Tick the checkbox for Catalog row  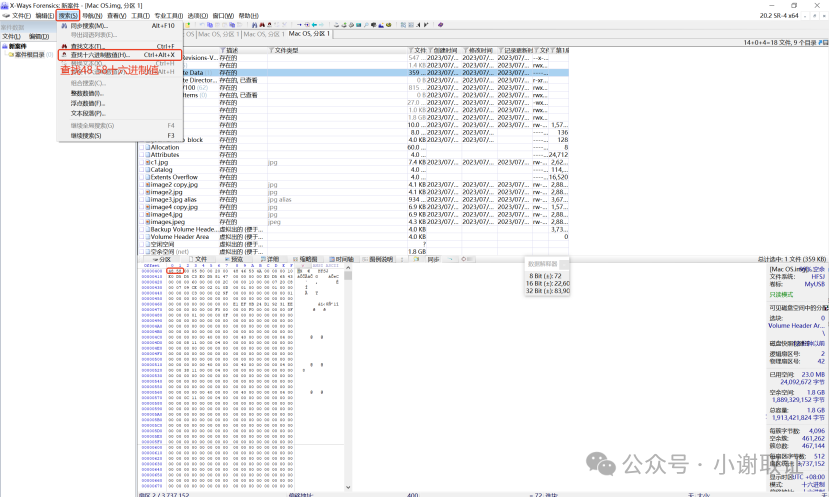142,170
